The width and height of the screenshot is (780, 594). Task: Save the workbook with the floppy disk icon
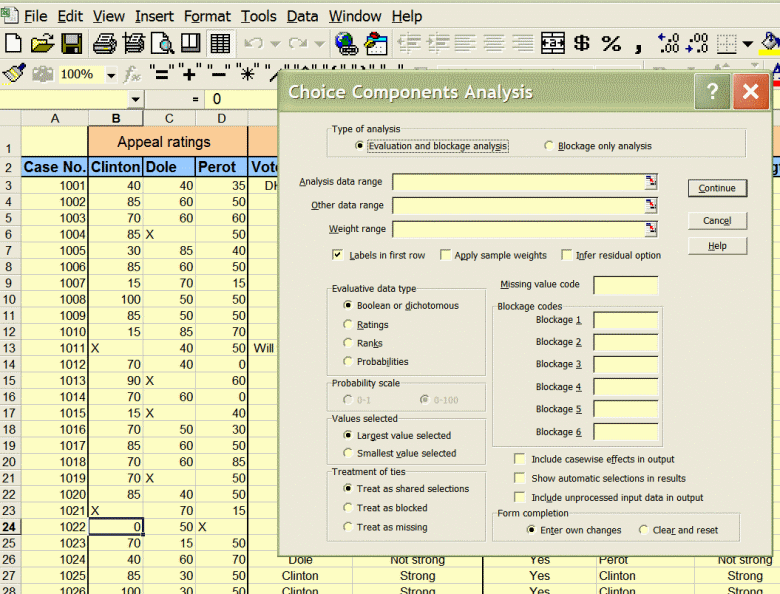(72, 43)
